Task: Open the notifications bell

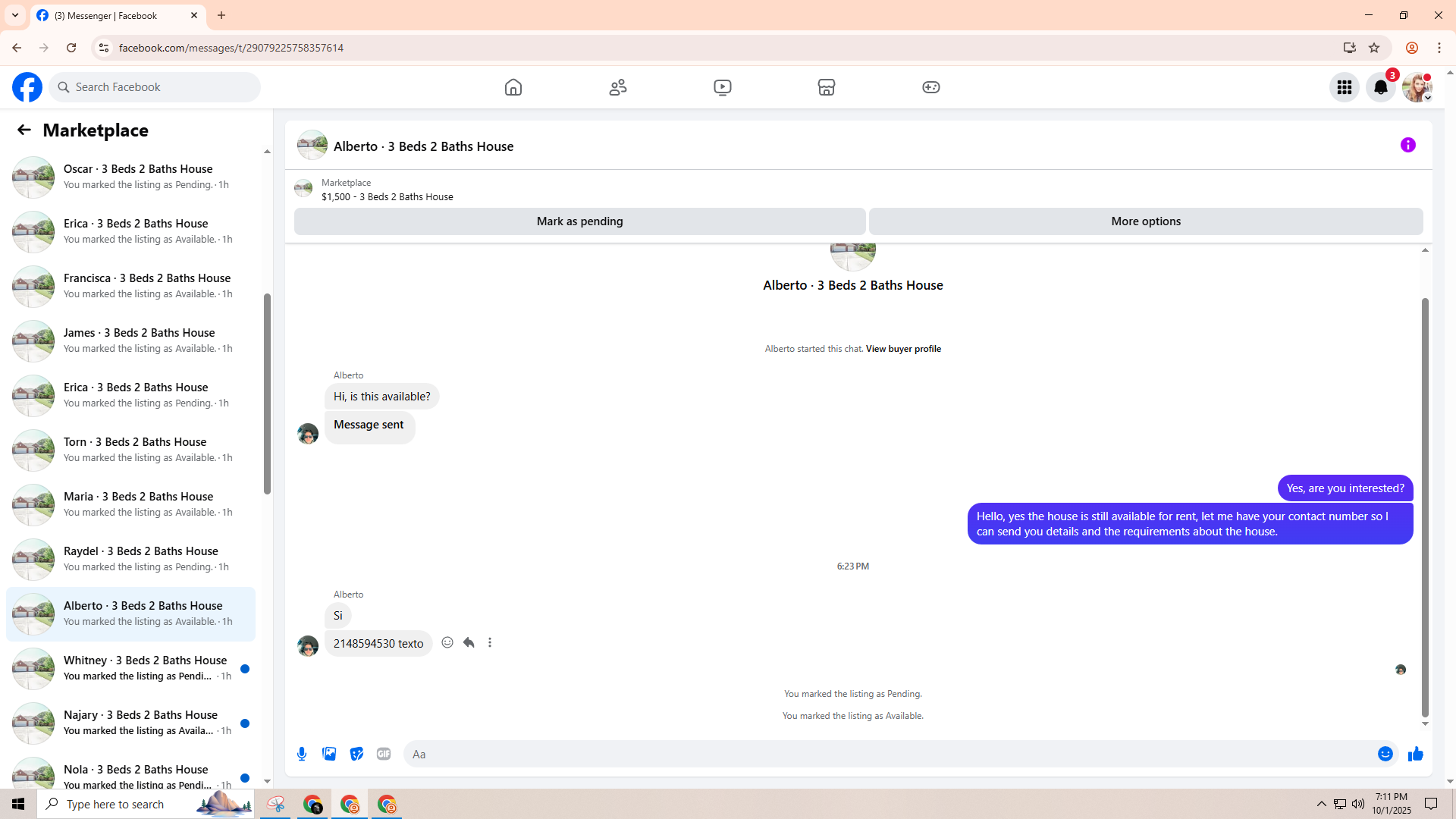Action: coord(1381,87)
